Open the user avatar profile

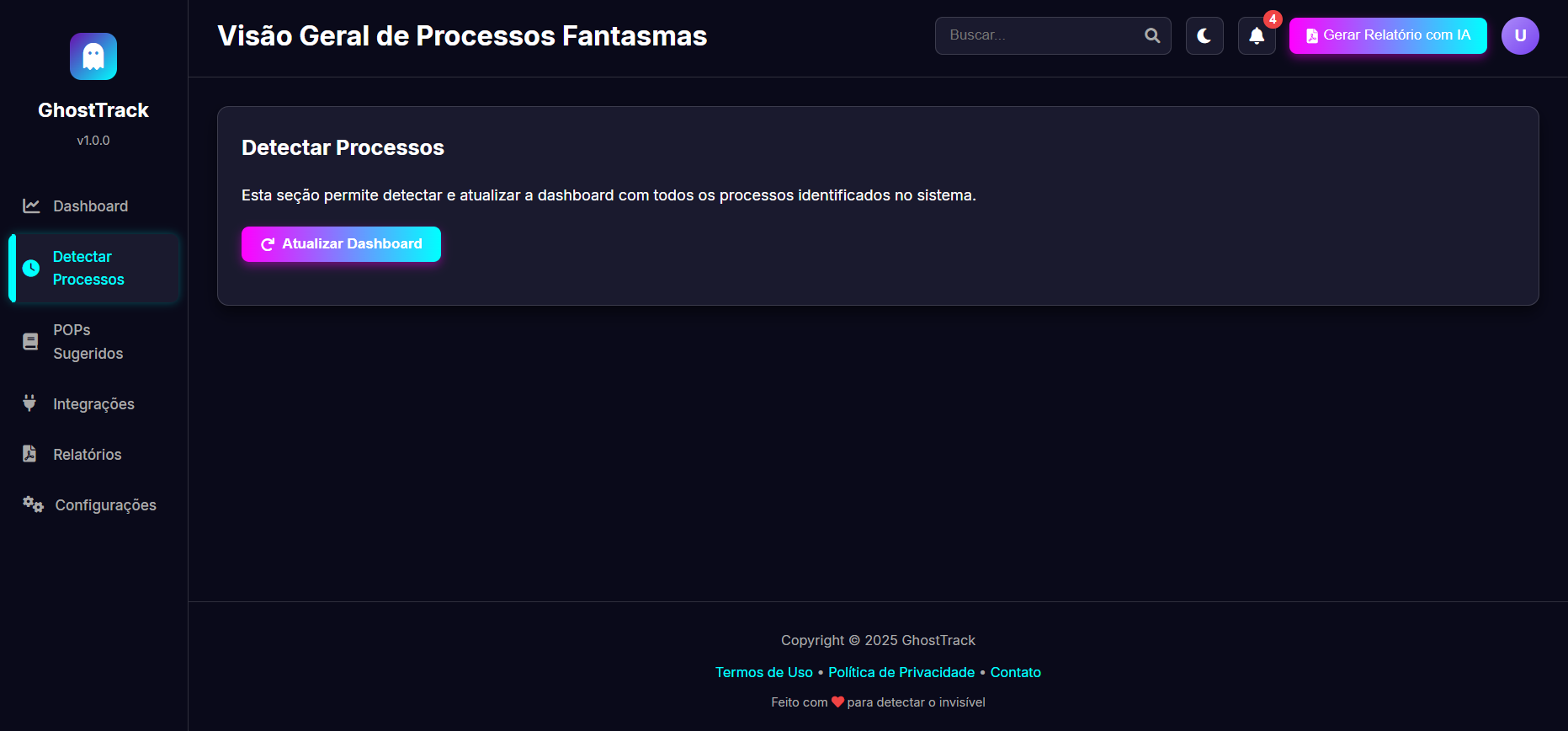pos(1520,35)
